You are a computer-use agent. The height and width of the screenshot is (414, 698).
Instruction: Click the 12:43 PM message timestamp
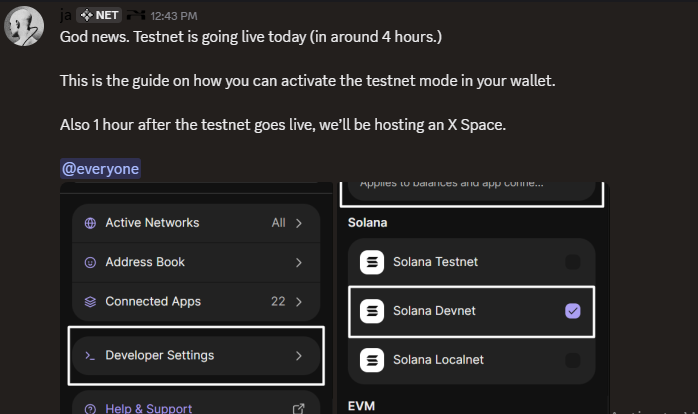174,16
